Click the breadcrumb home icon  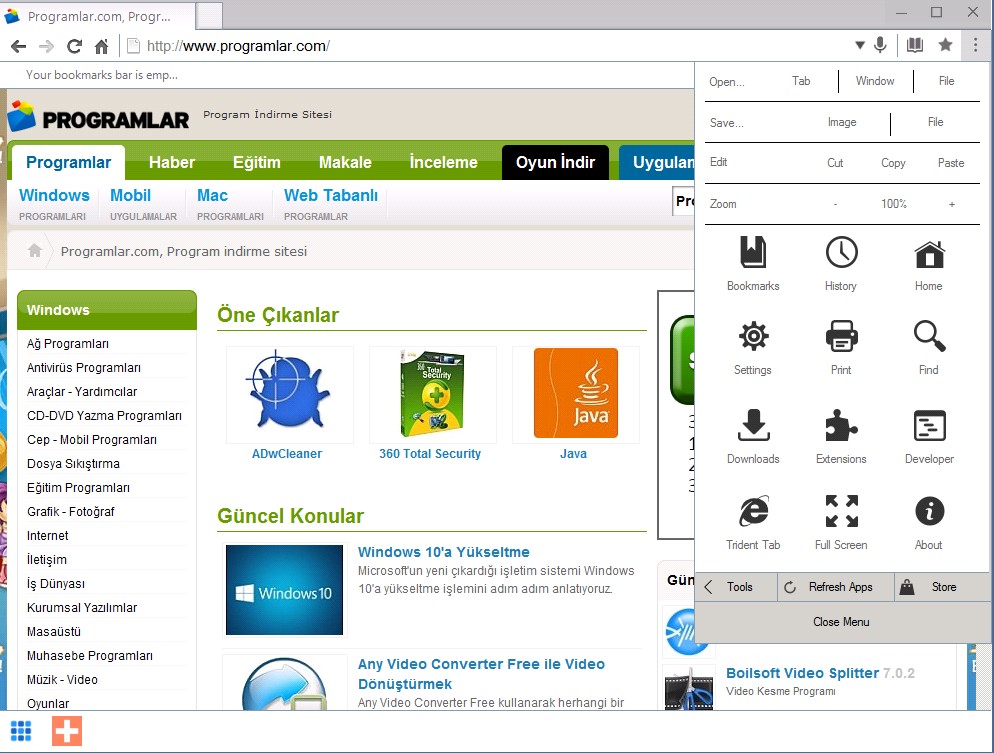(35, 250)
